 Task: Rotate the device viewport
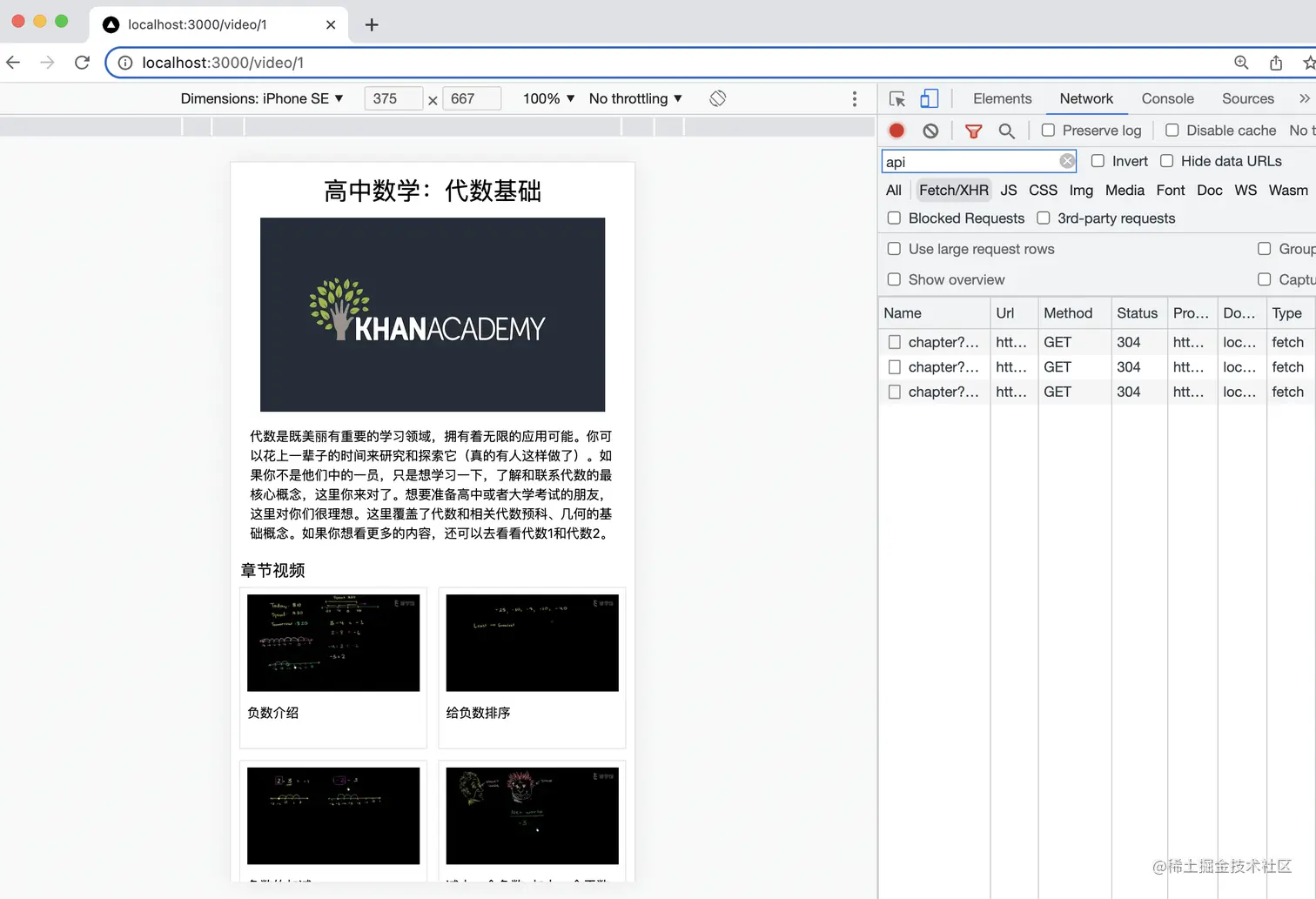pyautogui.click(x=717, y=98)
